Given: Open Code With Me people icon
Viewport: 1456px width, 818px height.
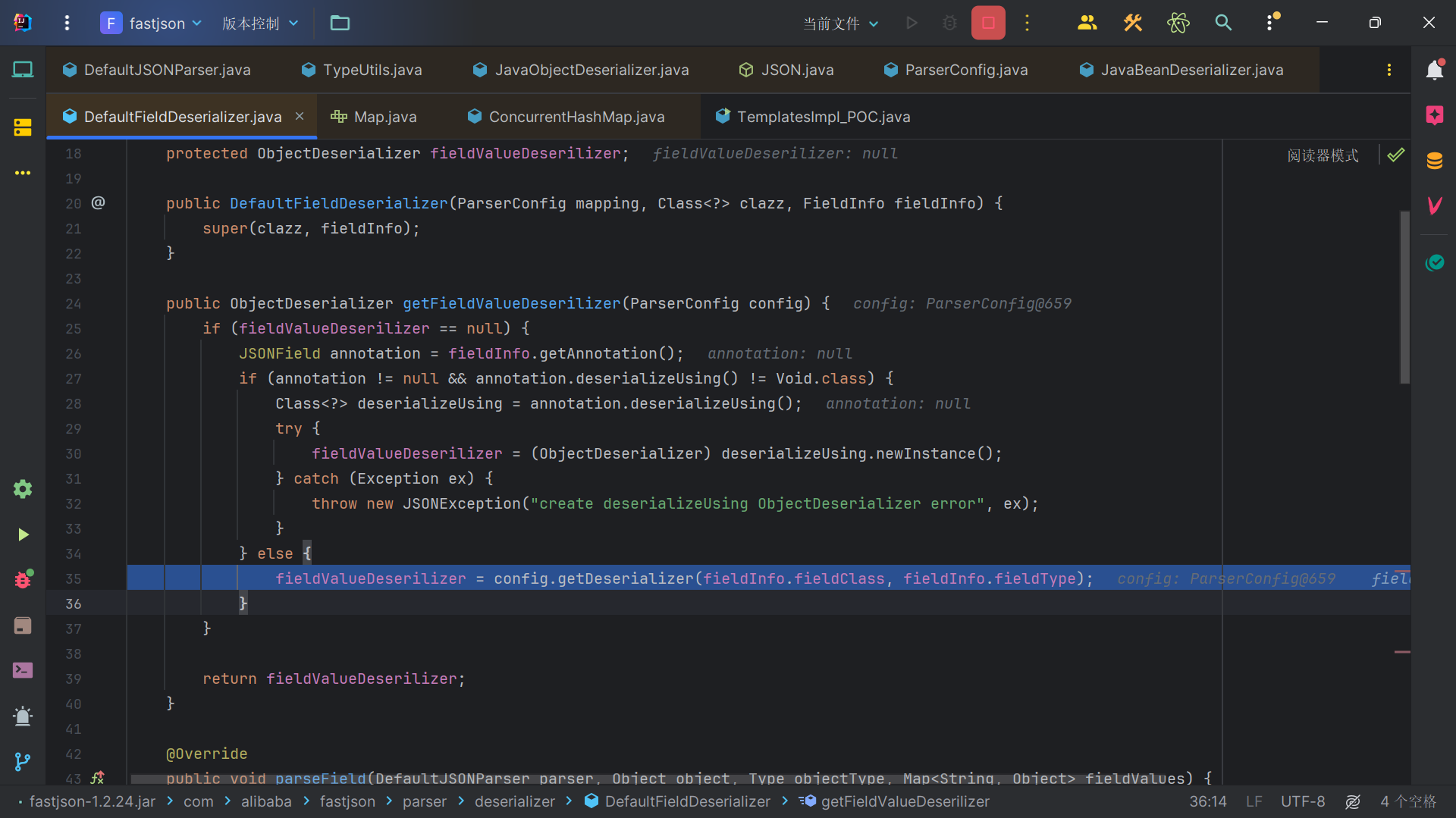Looking at the screenshot, I should (x=1087, y=23).
